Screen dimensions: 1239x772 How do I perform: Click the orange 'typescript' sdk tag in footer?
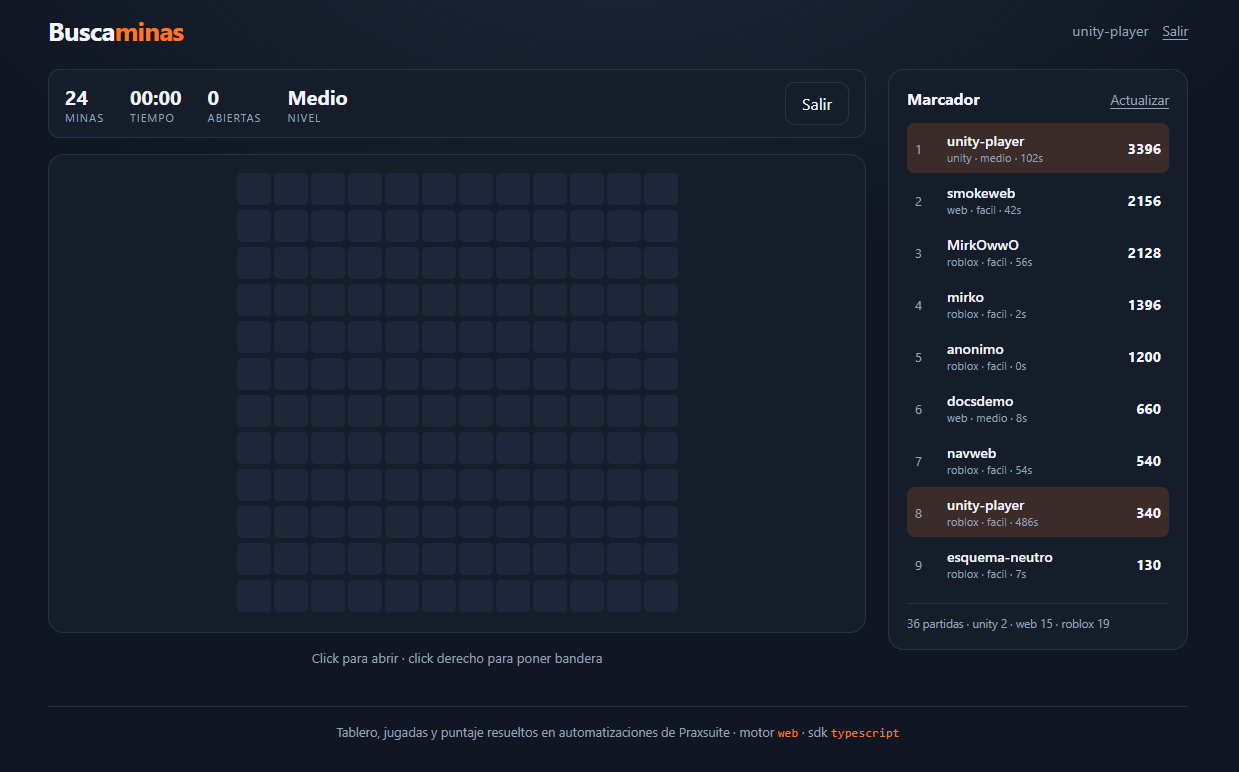[x=865, y=733]
